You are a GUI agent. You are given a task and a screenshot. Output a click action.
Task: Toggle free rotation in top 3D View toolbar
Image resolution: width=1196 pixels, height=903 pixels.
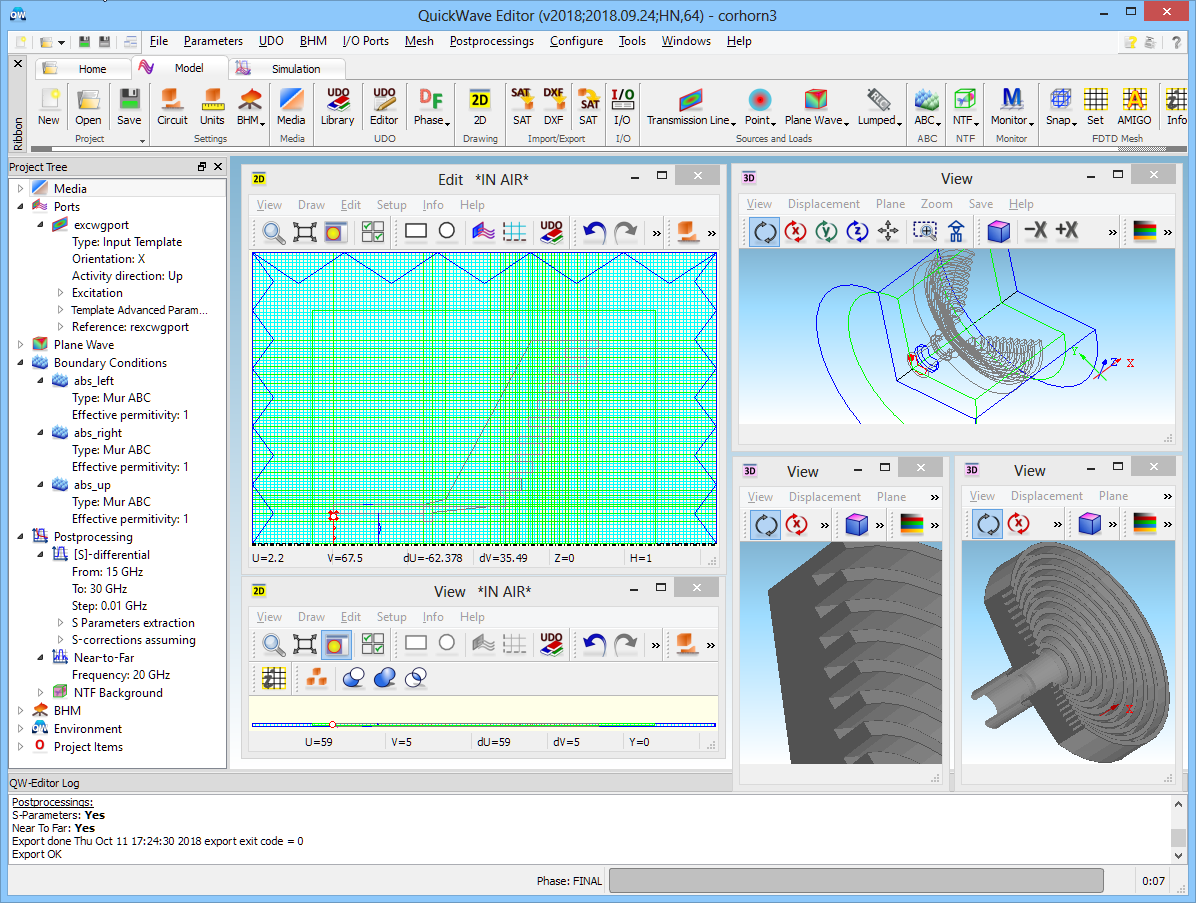tap(765, 231)
